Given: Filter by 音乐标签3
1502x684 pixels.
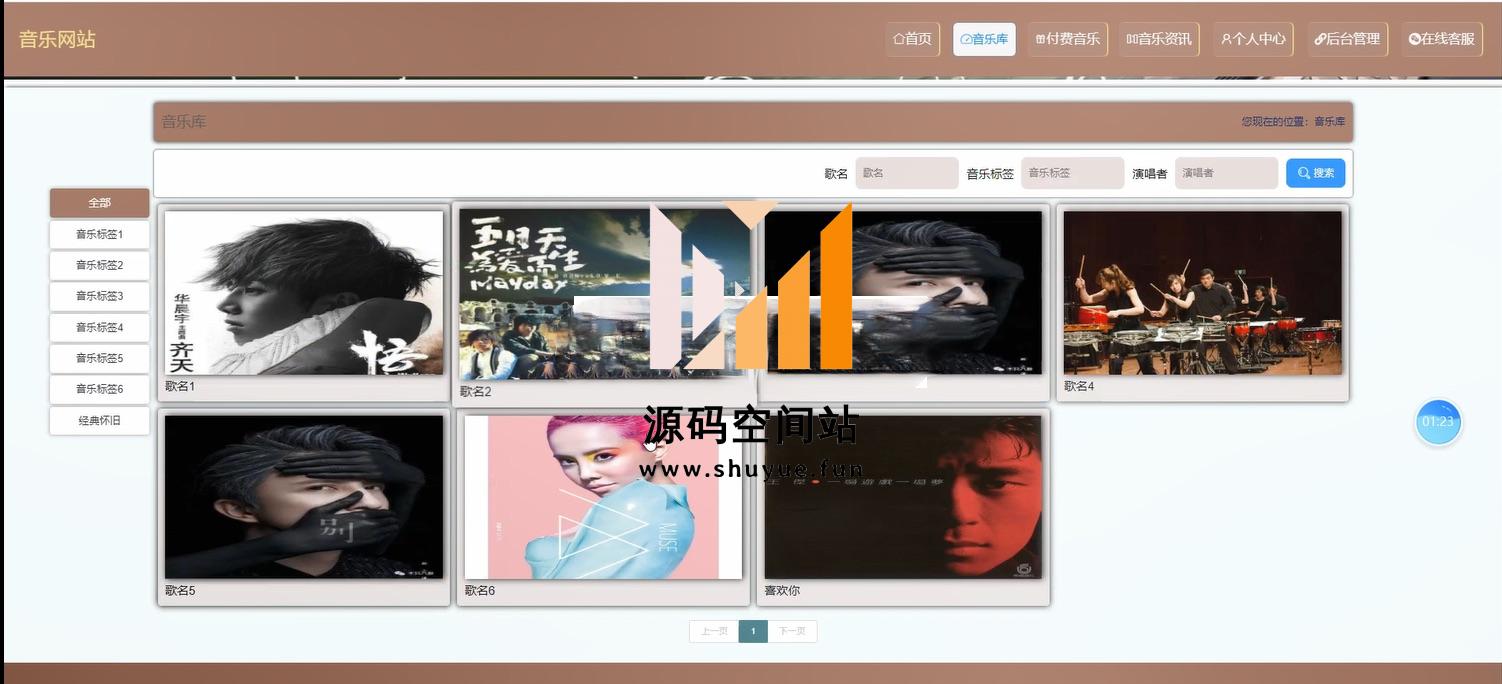Looking at the screenshot, I should point(99,297).
